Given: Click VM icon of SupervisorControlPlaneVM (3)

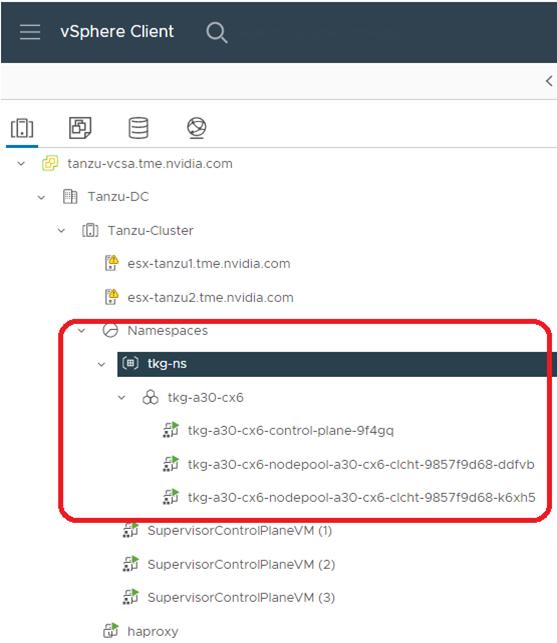Looking at the screenshot, I should click(131, 597).
